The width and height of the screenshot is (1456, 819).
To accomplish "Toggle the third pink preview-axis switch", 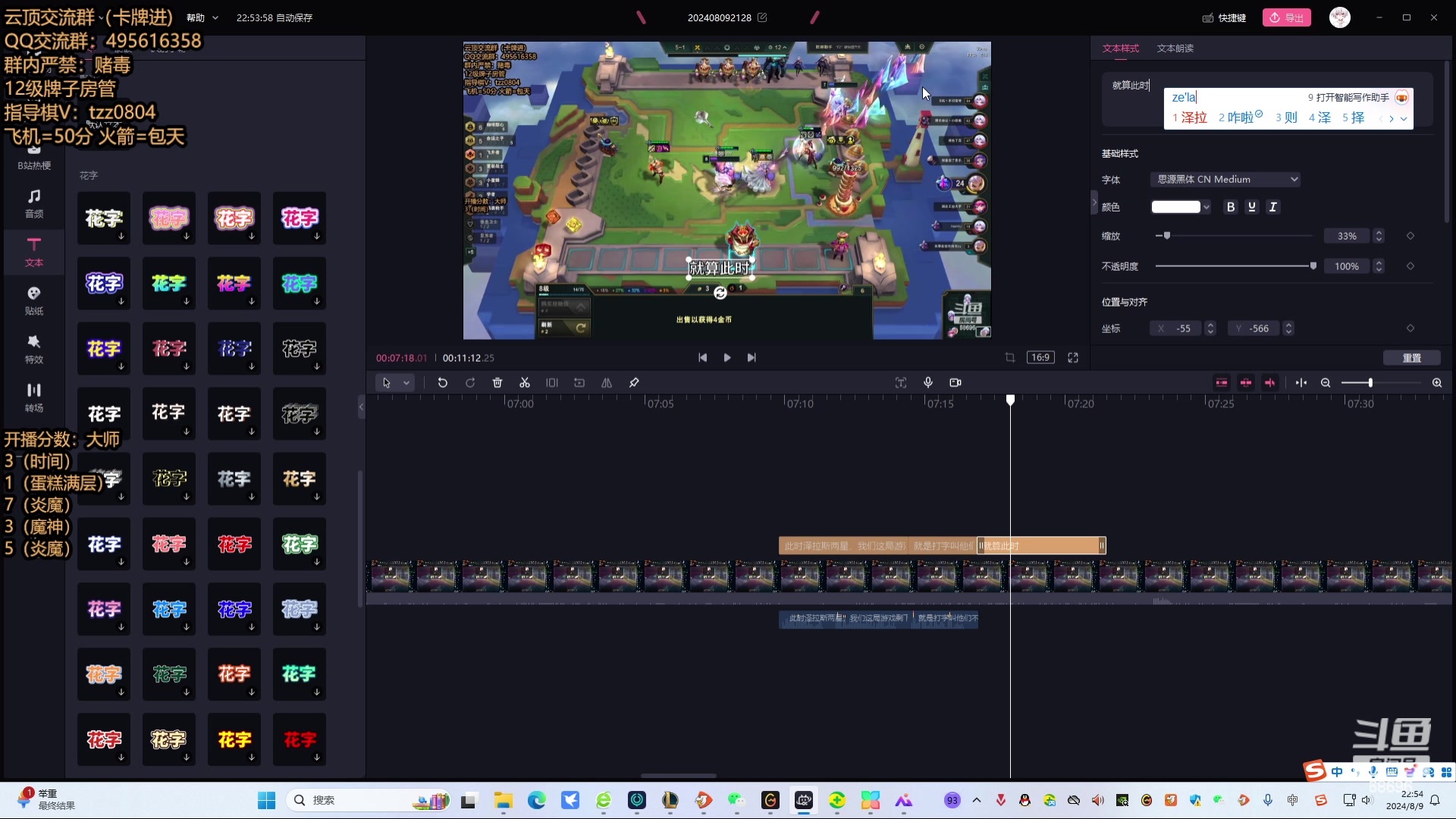I will (1270, 383).
